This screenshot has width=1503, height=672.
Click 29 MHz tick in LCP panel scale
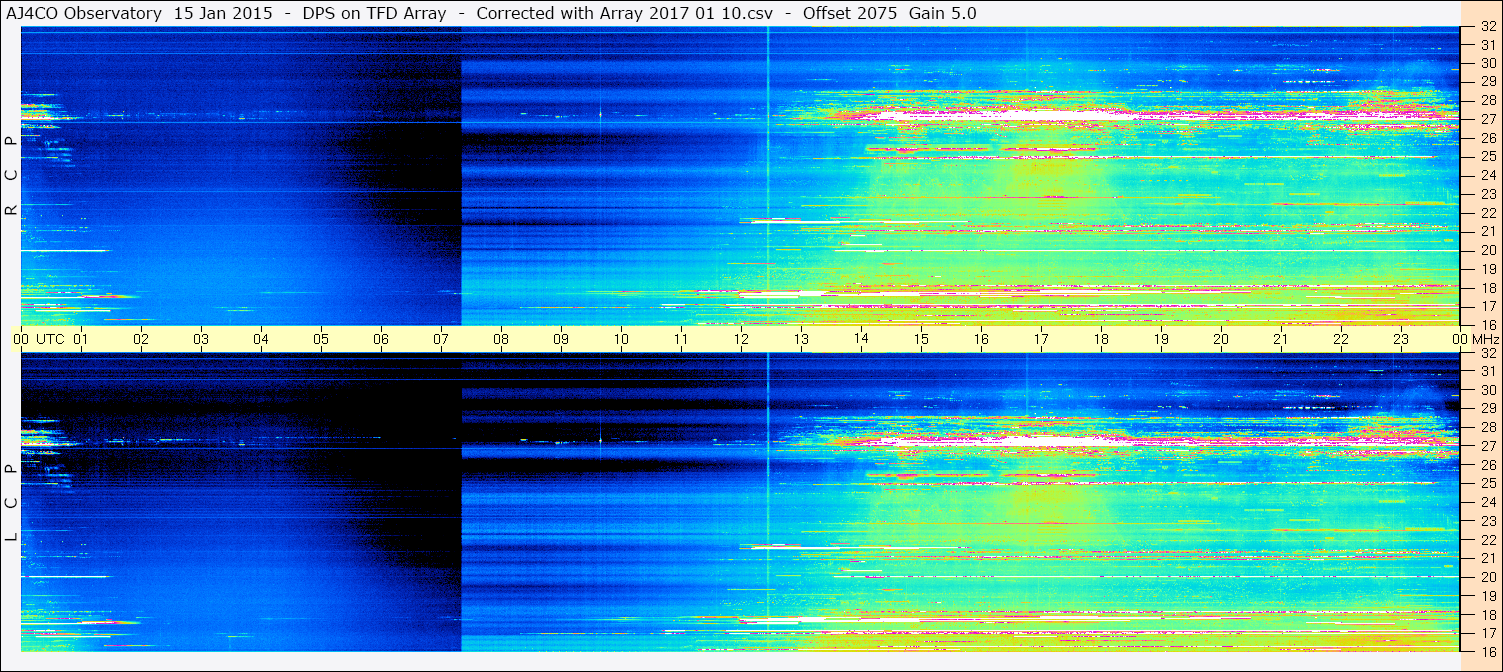pyautogui.click(x=1487, y=409)
